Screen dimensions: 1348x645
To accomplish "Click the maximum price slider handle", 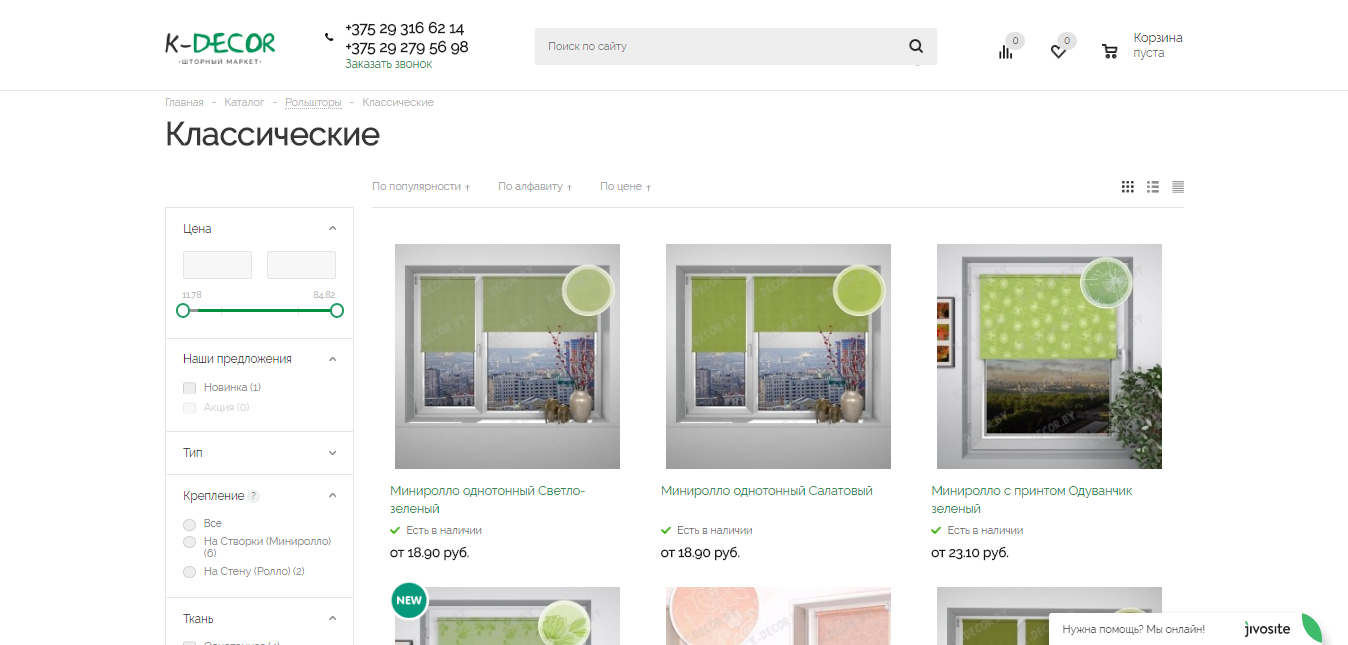I will point(337,311).
